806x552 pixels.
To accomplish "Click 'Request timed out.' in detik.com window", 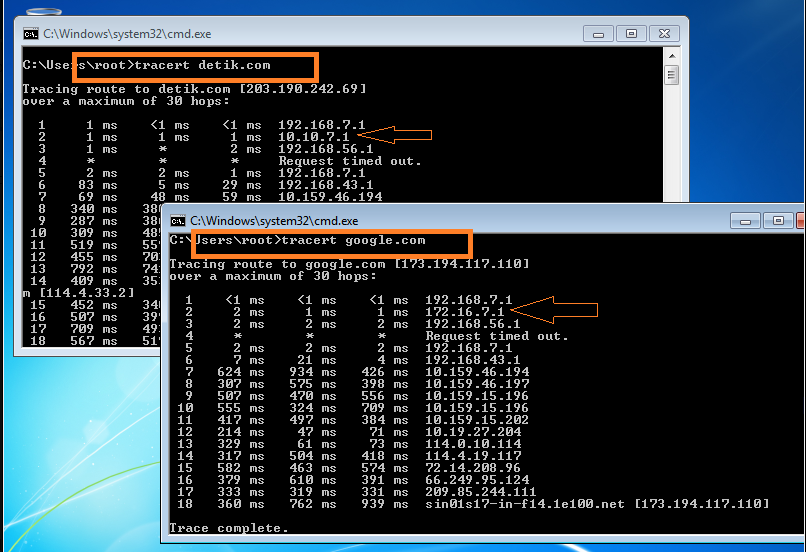I will point(350,161).
